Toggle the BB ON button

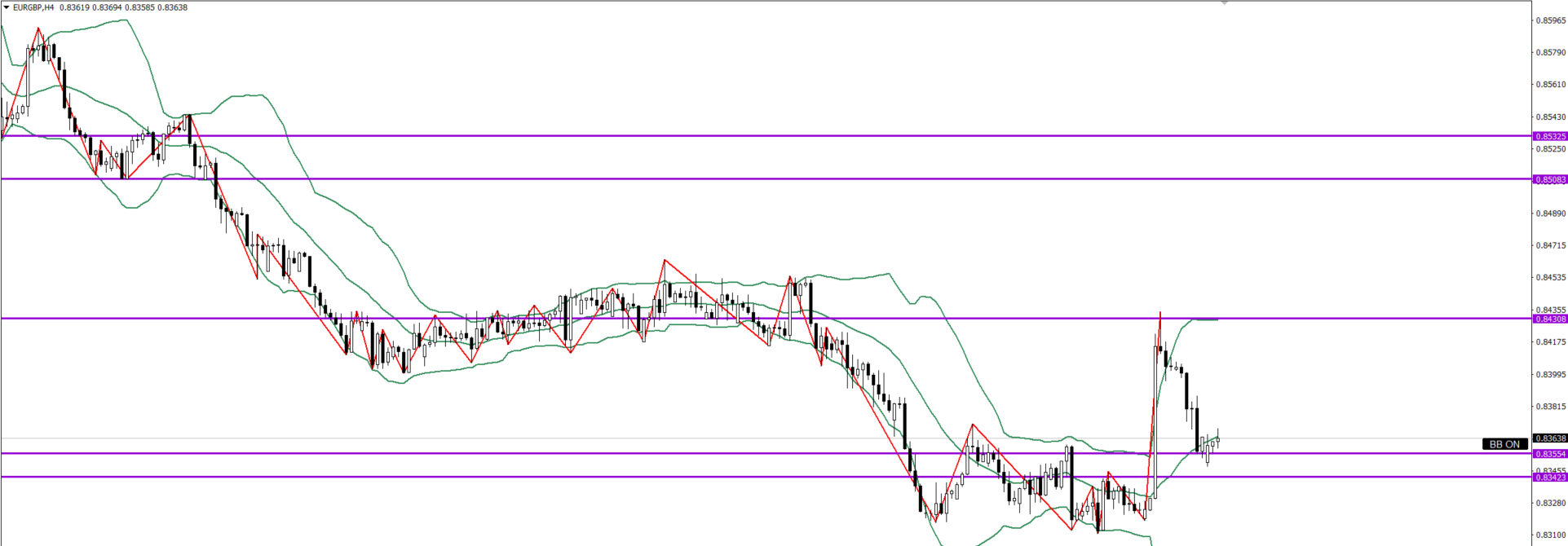pos(1504,444)
